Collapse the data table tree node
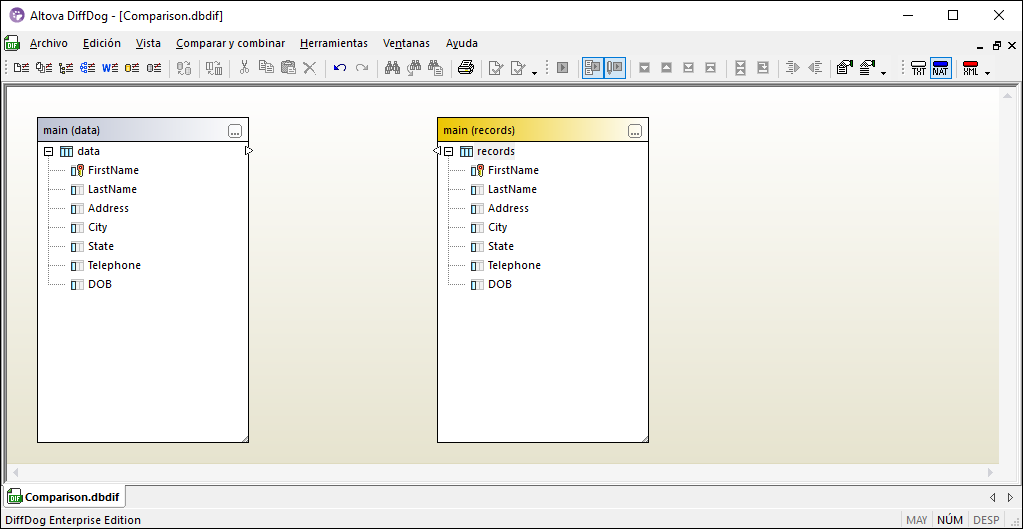Screen dimensions: 1023x529 coord(49,152)
